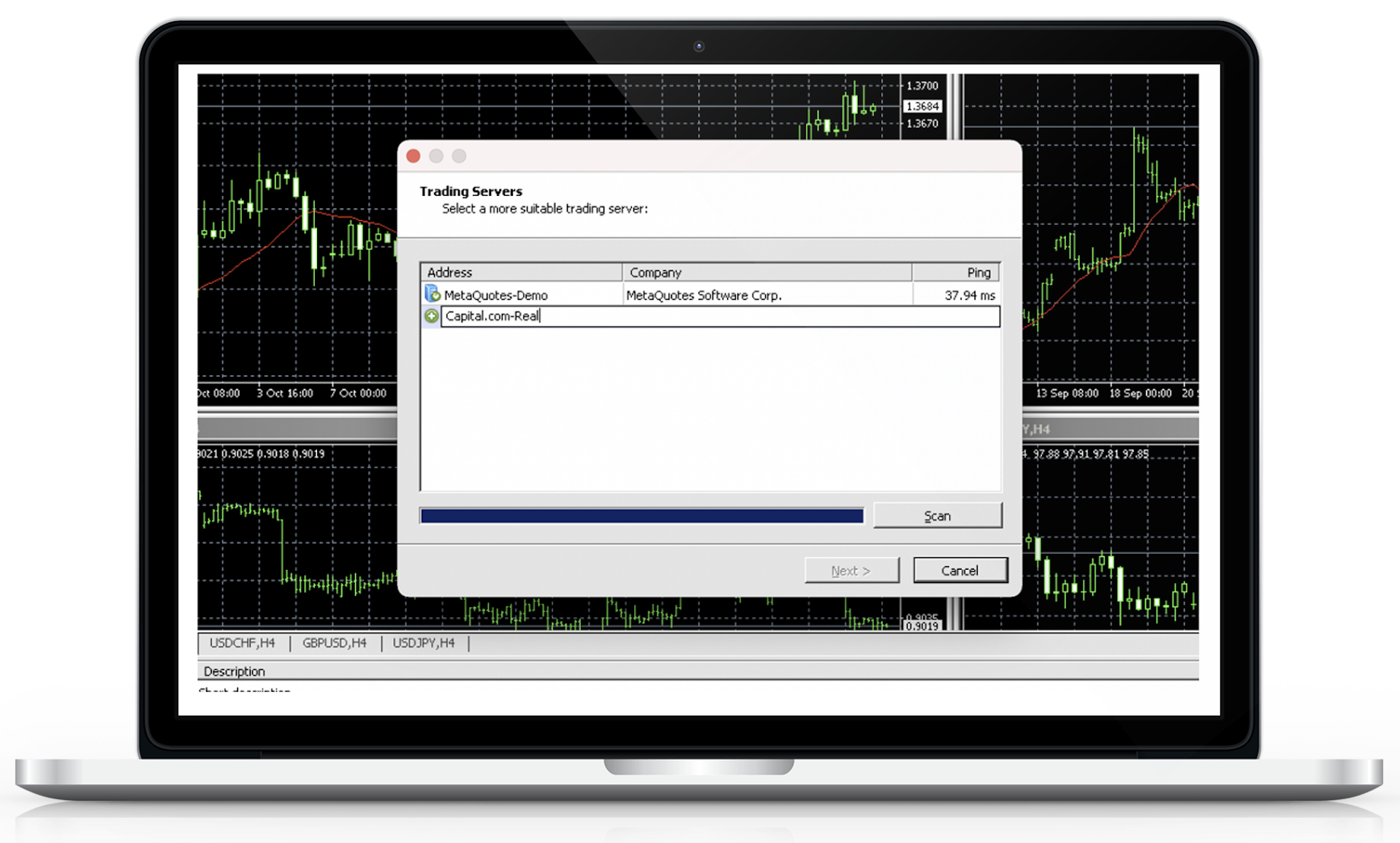The image size is (1400, 843).
Task: Click the Description column header
Action: (235, 671)
